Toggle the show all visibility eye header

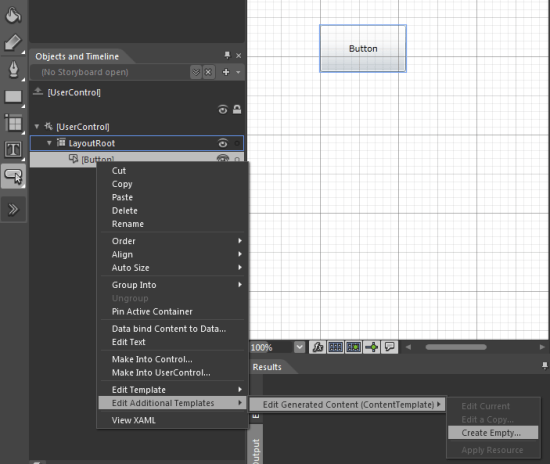[x=223, y=110]
